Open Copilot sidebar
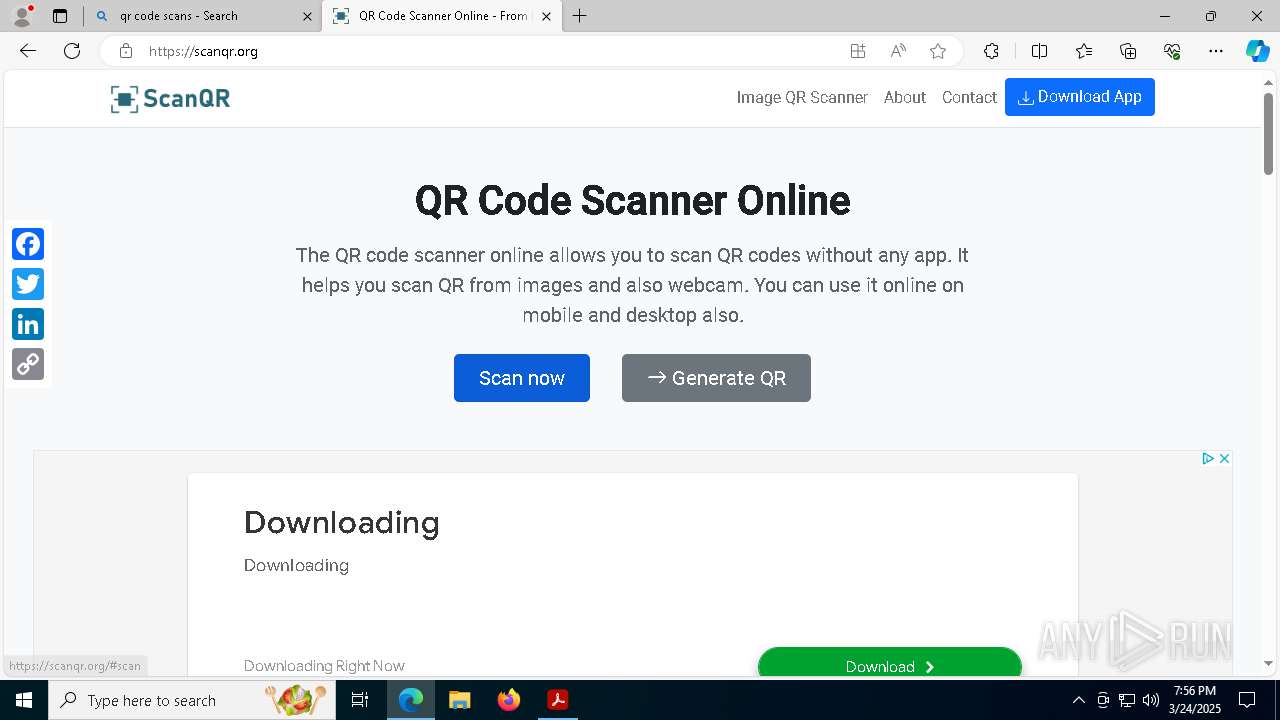 pos(1258,51)
